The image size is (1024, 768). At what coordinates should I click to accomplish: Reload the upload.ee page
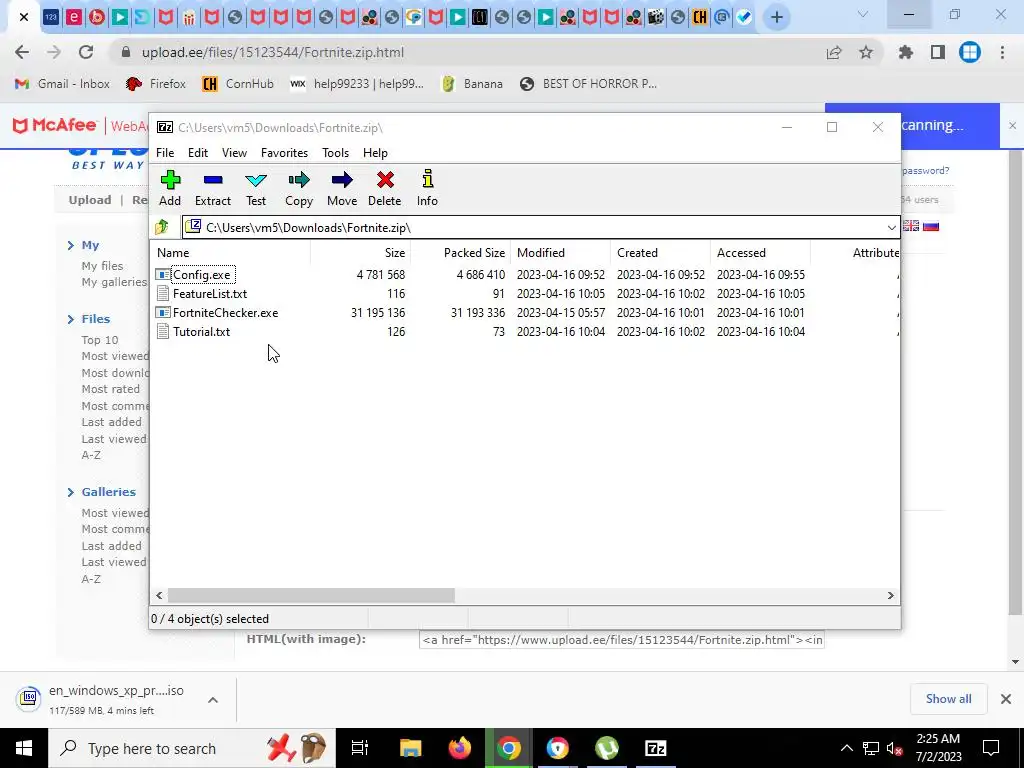click(x=86, y=52)
